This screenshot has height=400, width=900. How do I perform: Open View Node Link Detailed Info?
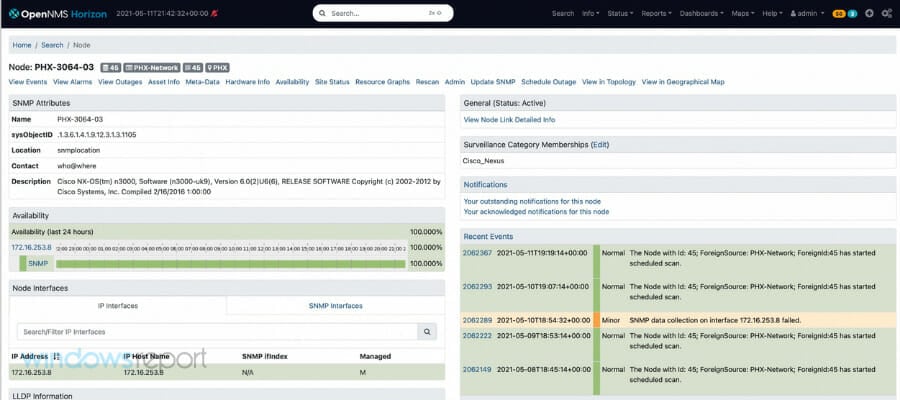pos(509,120)
